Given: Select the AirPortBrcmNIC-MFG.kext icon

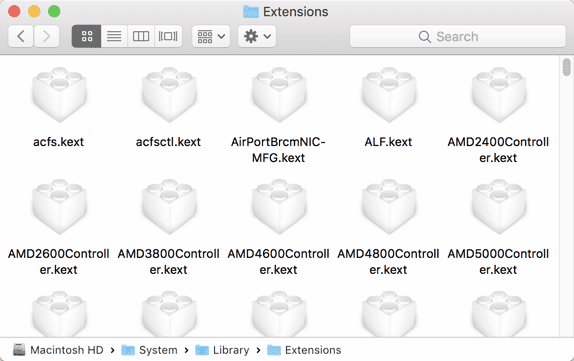Looking at the screenshot, I should (279, 94).
